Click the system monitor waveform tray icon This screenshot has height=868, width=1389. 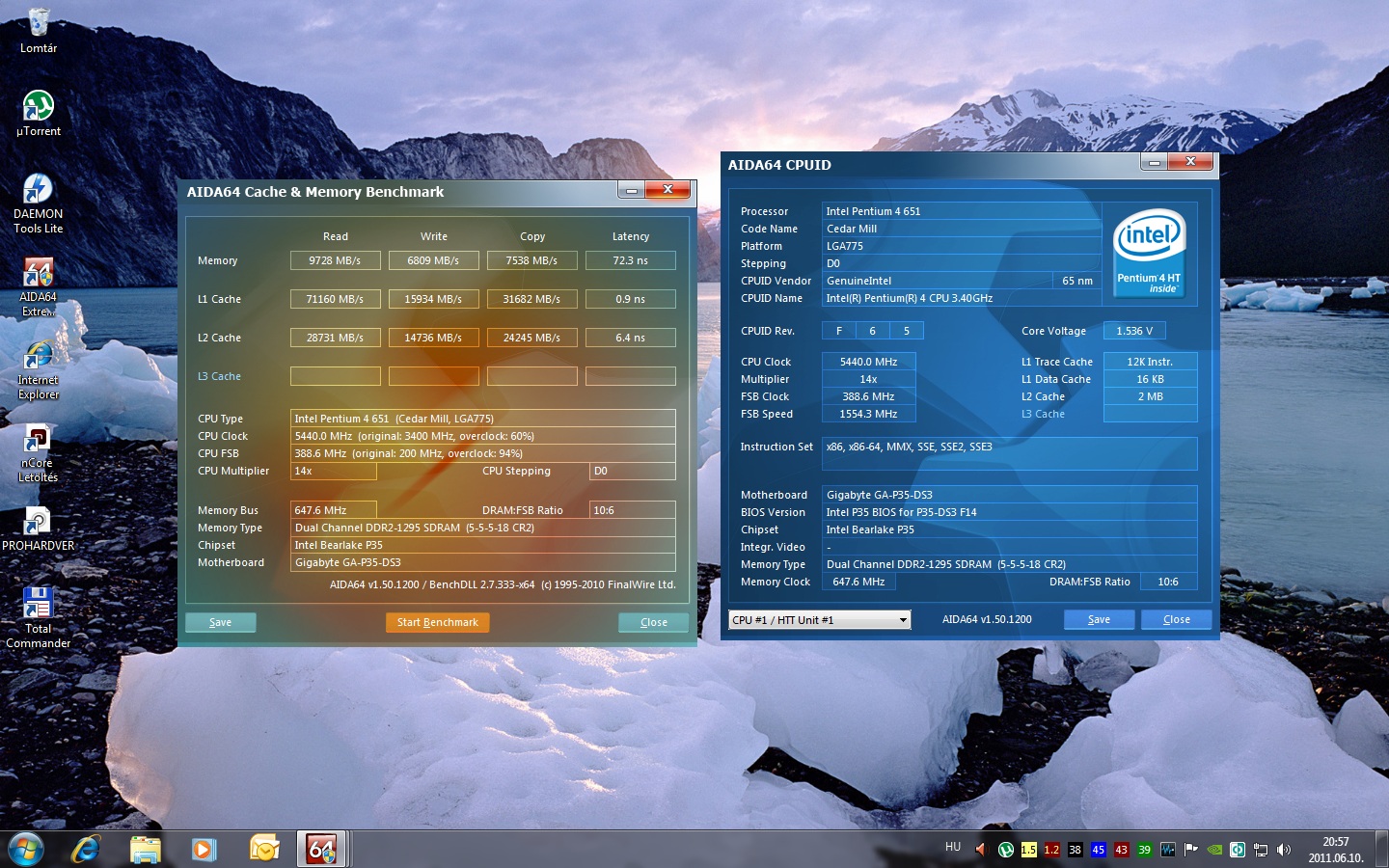click(x=1168, y=850)
